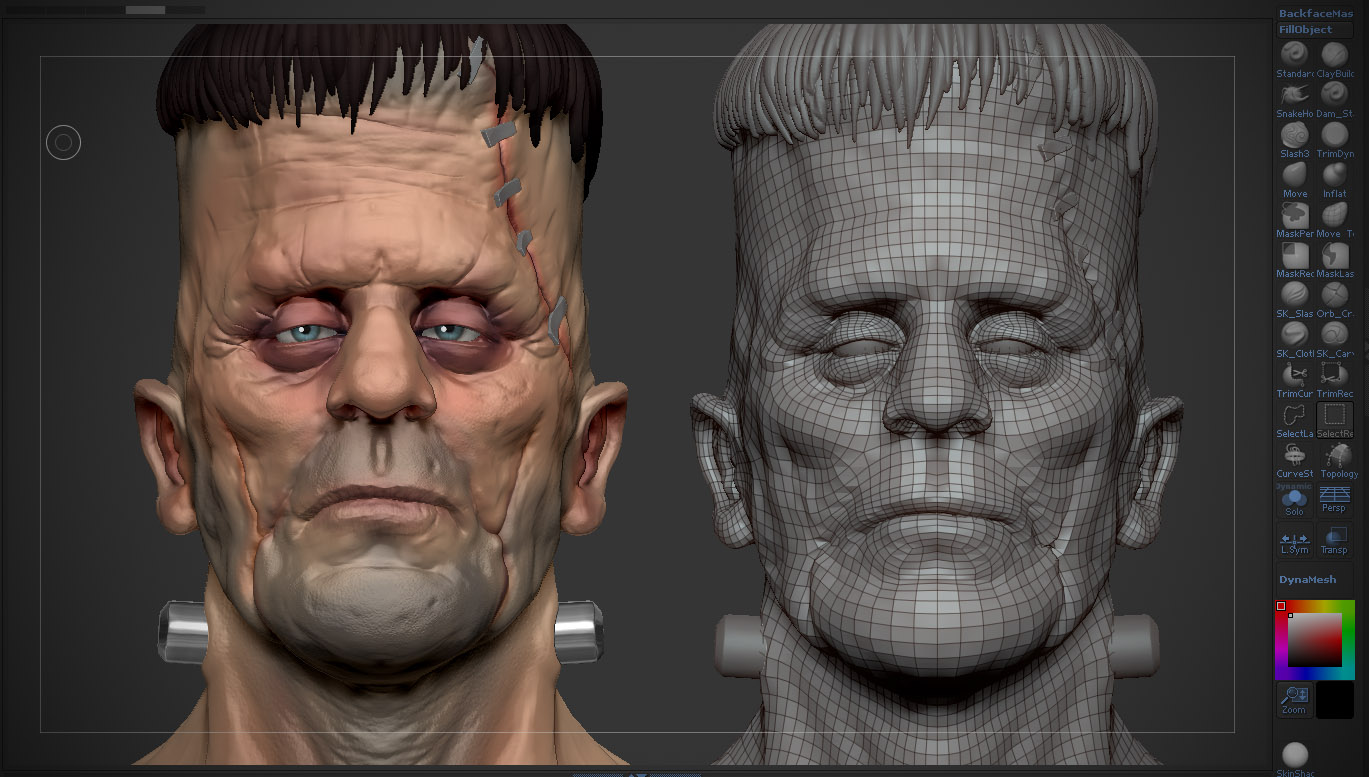Select the black secondary color swatch
This screenshot has width=1369, height=777.
point(1335,700)
